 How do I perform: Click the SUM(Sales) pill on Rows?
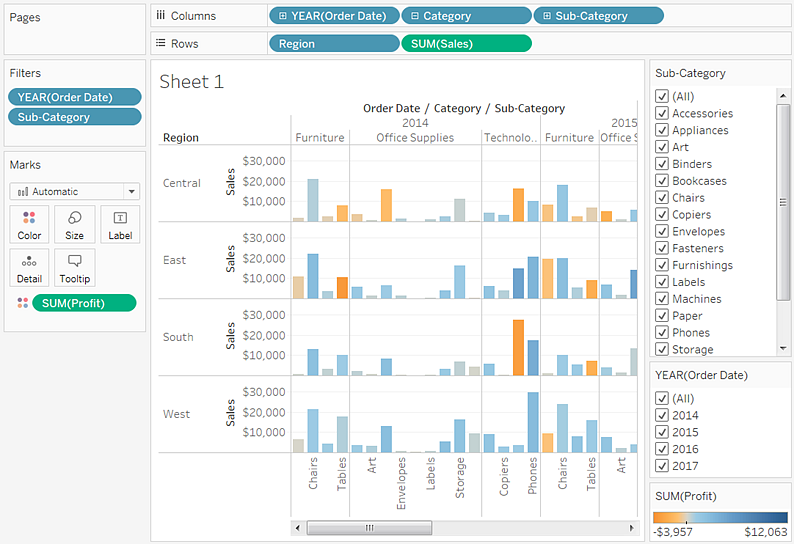pyautogui.click(x=466, y=43)
